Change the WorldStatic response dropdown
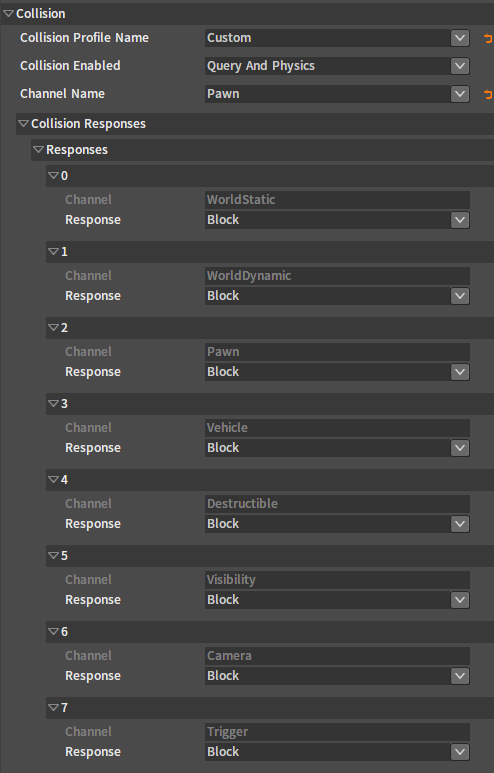The width and height of the screenshot is (494, 773). (337, 220)
